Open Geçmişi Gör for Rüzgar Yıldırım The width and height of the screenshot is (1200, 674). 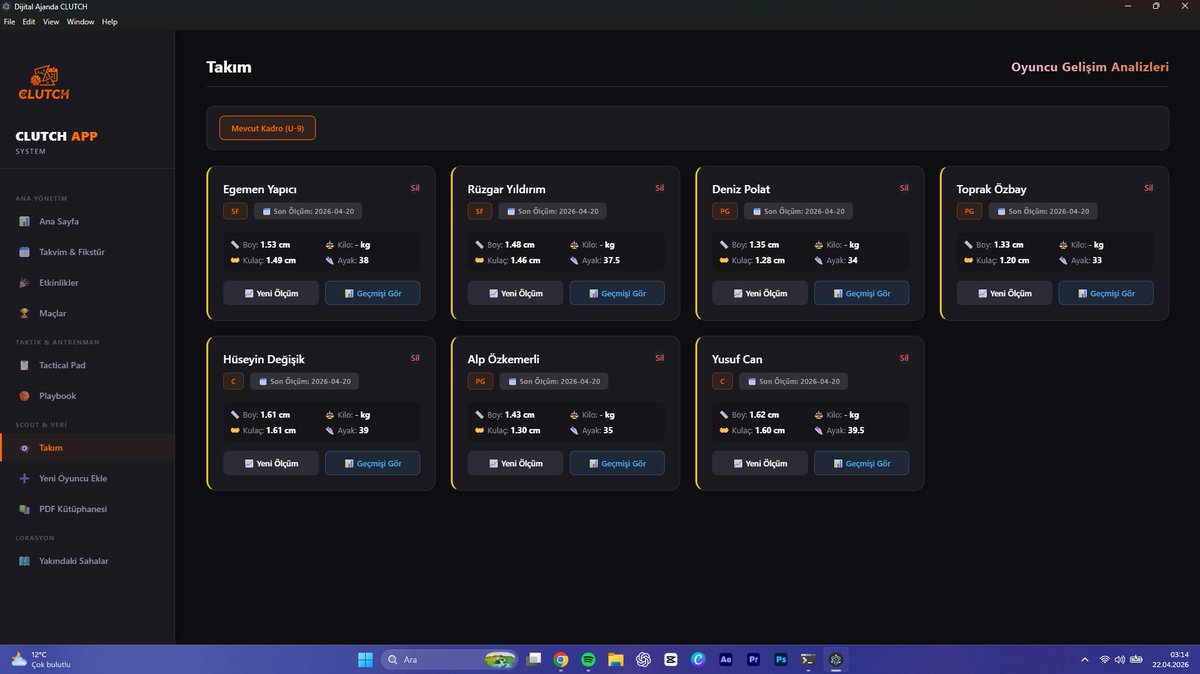click(x=617, y=292)
